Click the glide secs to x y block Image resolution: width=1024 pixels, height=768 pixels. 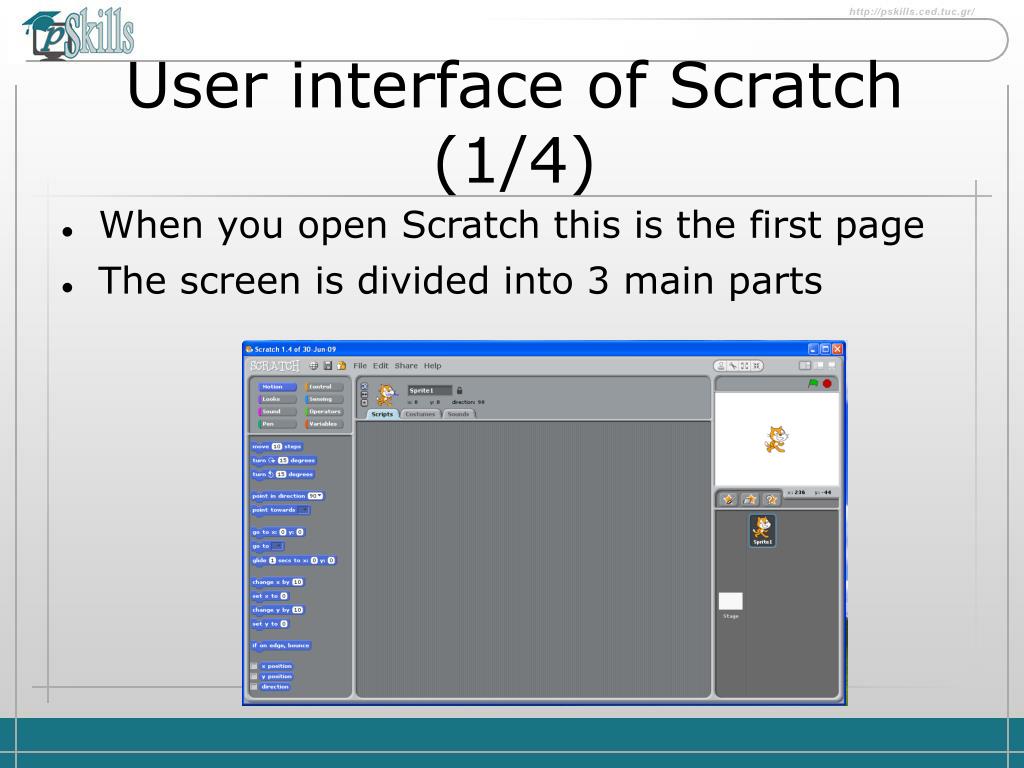[294, 560]
